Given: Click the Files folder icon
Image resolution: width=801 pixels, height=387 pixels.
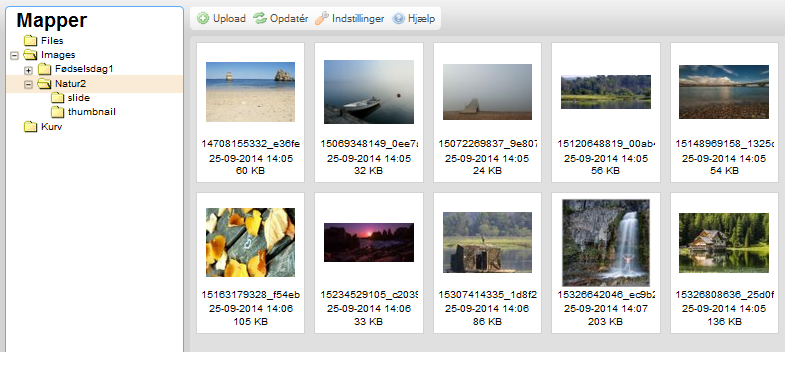Looking at the screenshot, I should click(x=31, y=40).
